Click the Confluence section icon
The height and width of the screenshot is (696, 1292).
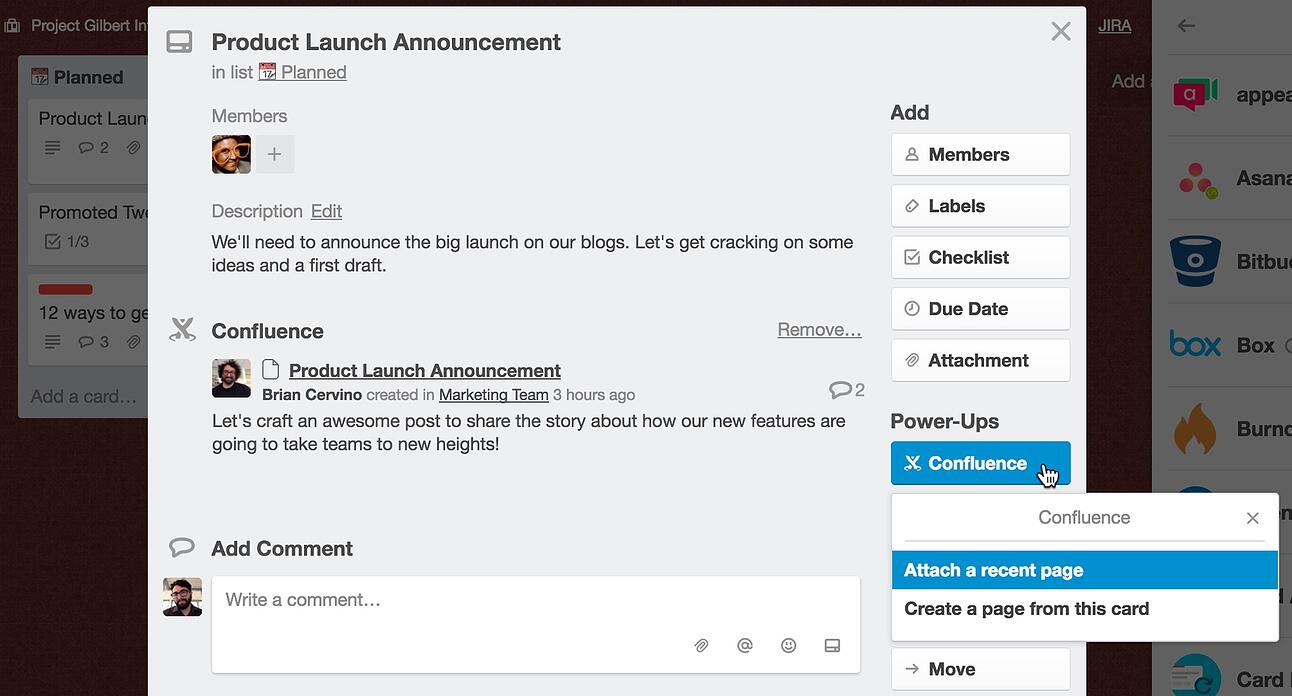(182, 330)
